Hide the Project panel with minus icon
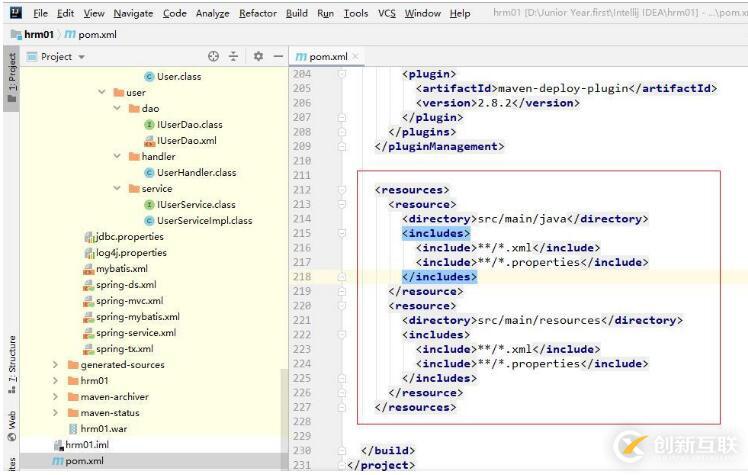 (277, 57)
